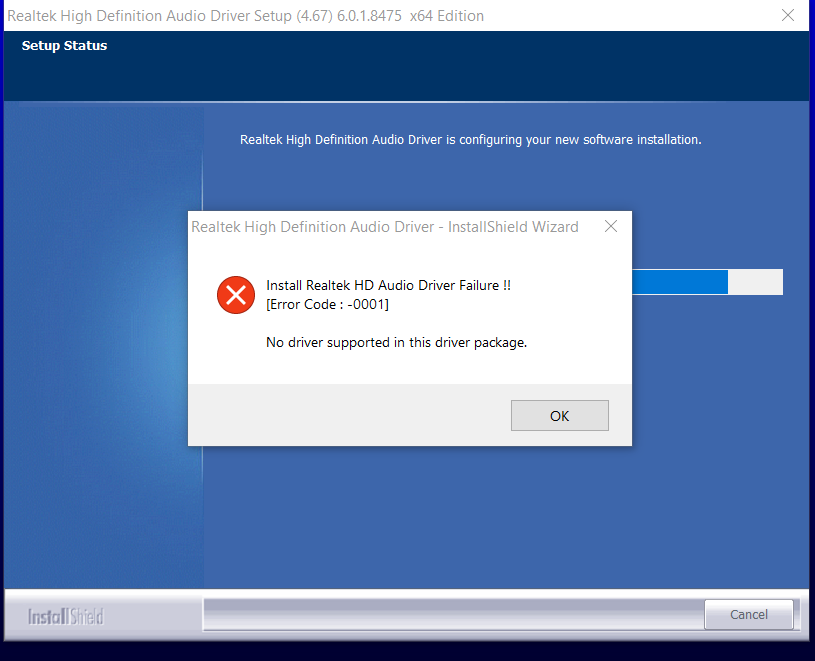Viewport: 815px width, 661px height.
Task: Click the 'Setup Status' heading
Action: point(64,46)
